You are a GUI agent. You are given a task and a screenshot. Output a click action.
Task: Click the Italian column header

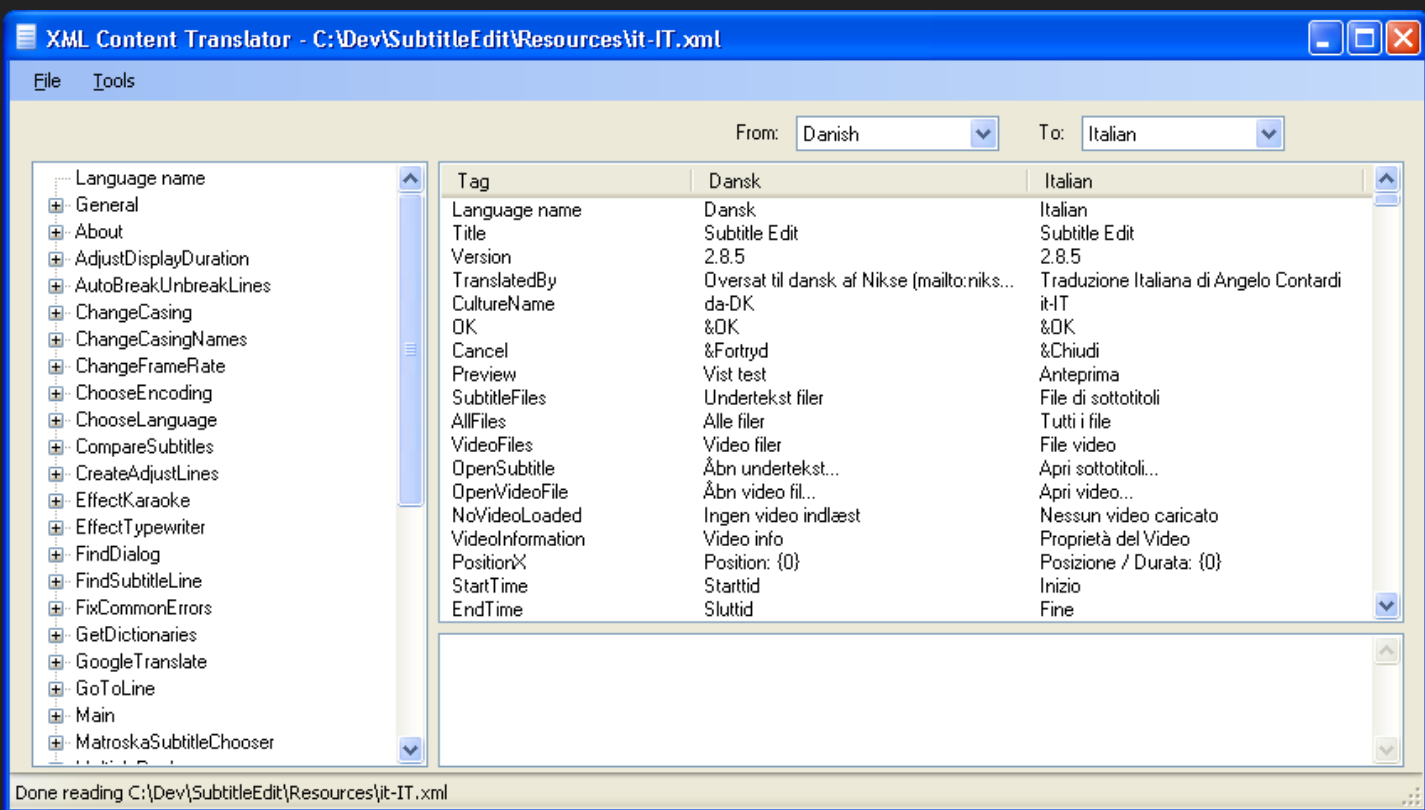1060,181
